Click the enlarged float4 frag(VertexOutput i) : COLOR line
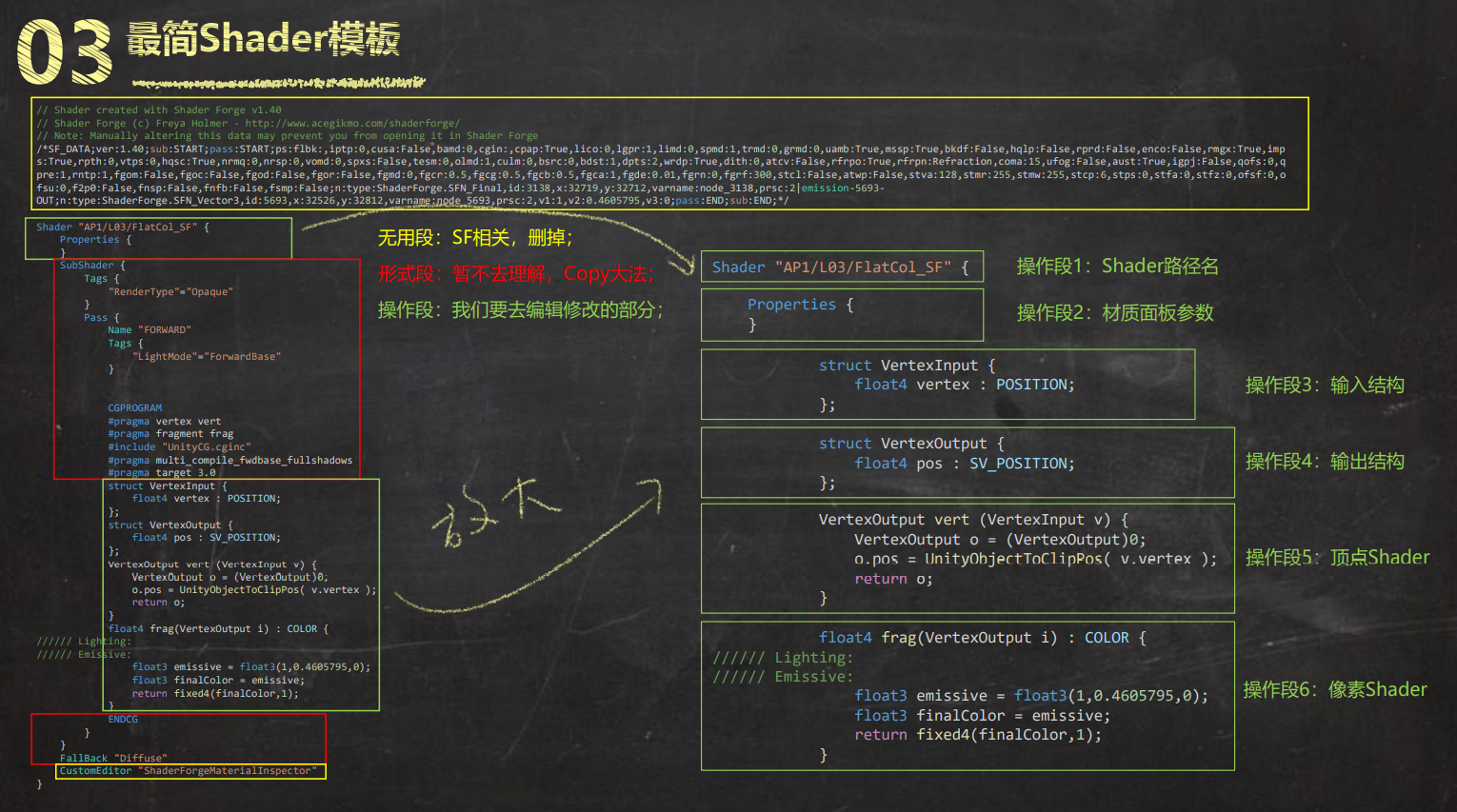 983,638
